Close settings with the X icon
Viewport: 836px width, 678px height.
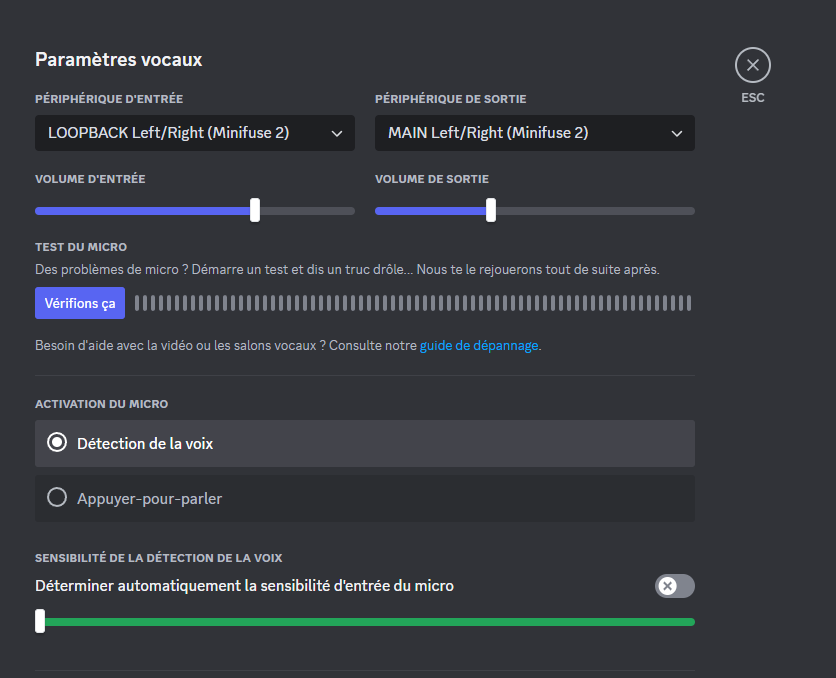click(x=752, y=66)
